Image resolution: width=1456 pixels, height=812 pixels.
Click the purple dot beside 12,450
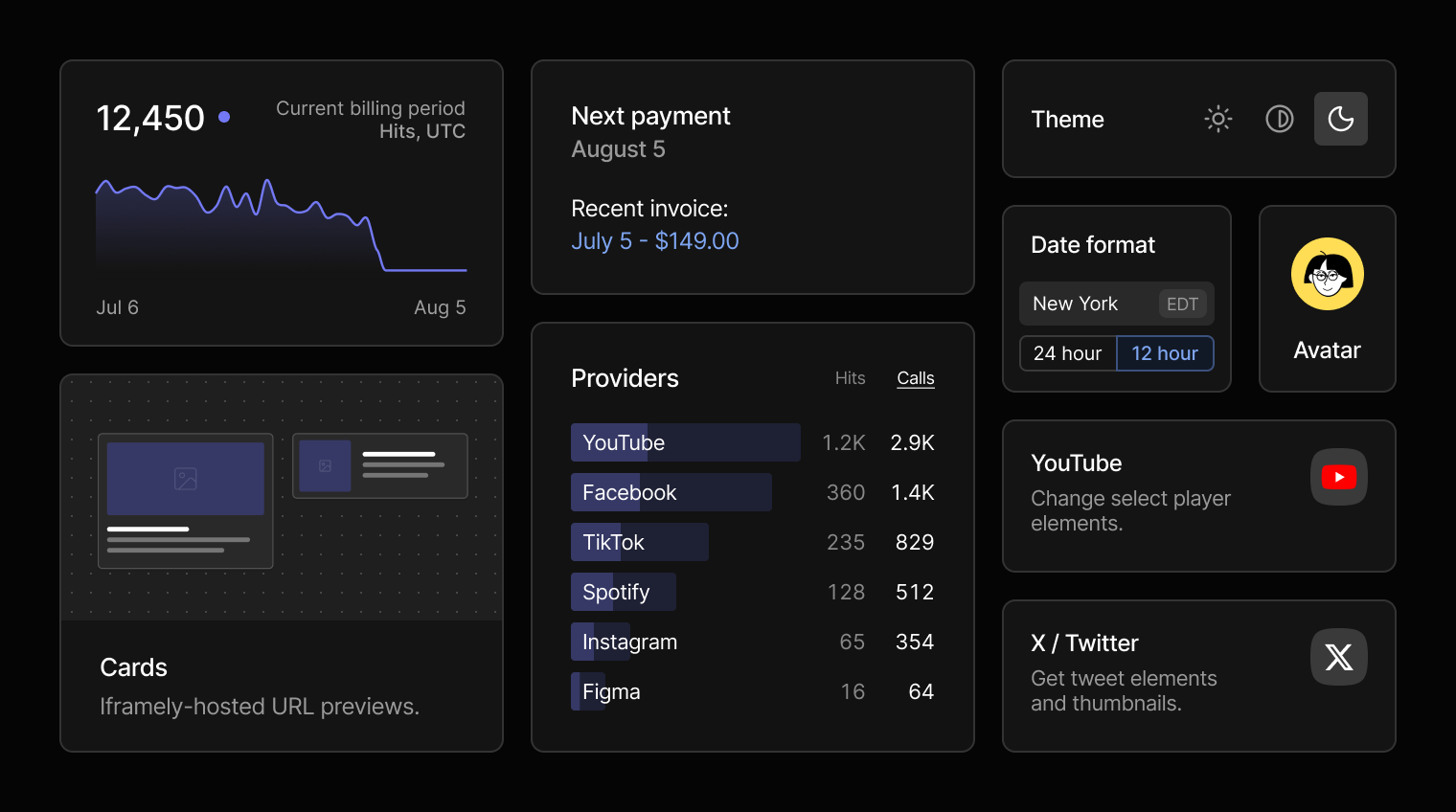(224, 117)
